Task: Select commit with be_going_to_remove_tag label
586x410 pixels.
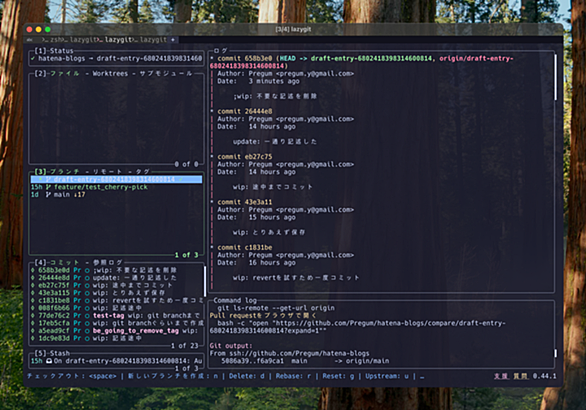Action: coord(117,331)
